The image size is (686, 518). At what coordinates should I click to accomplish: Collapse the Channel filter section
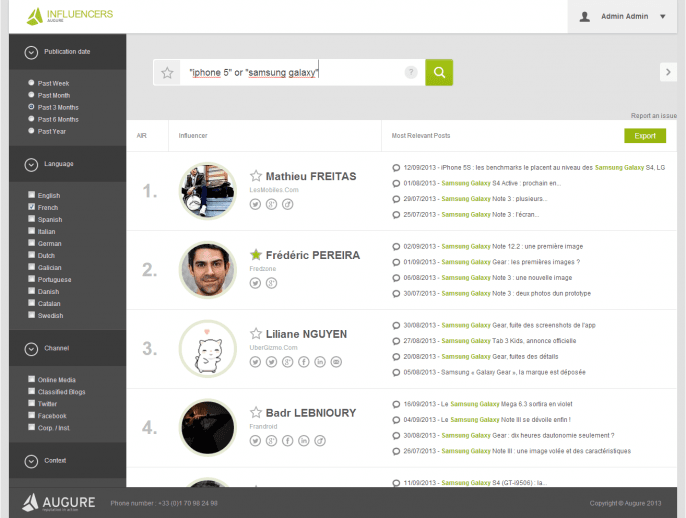coord(31,349)
